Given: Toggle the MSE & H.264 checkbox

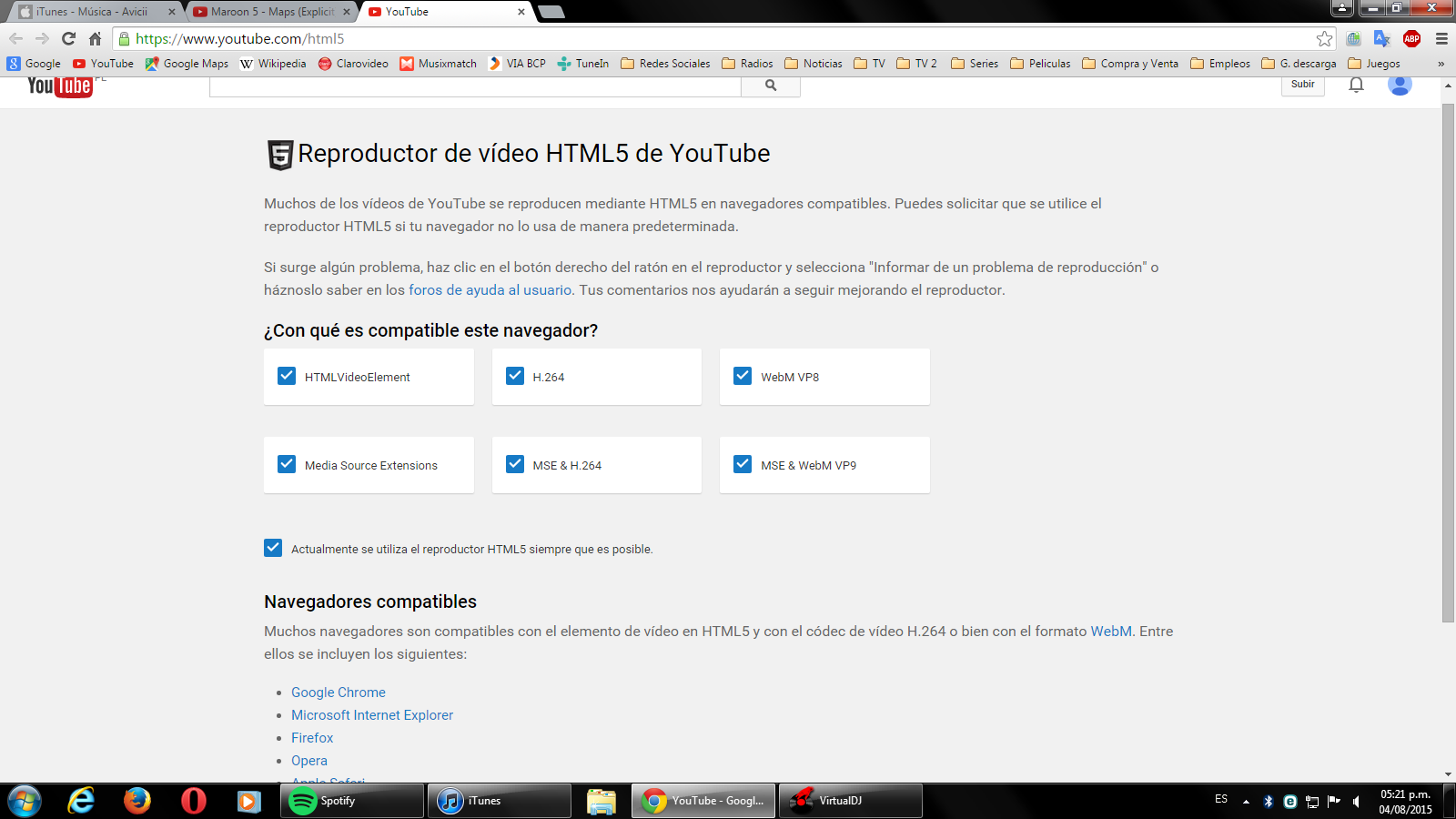Looking at the screenshot, I should tap(515, 464).
